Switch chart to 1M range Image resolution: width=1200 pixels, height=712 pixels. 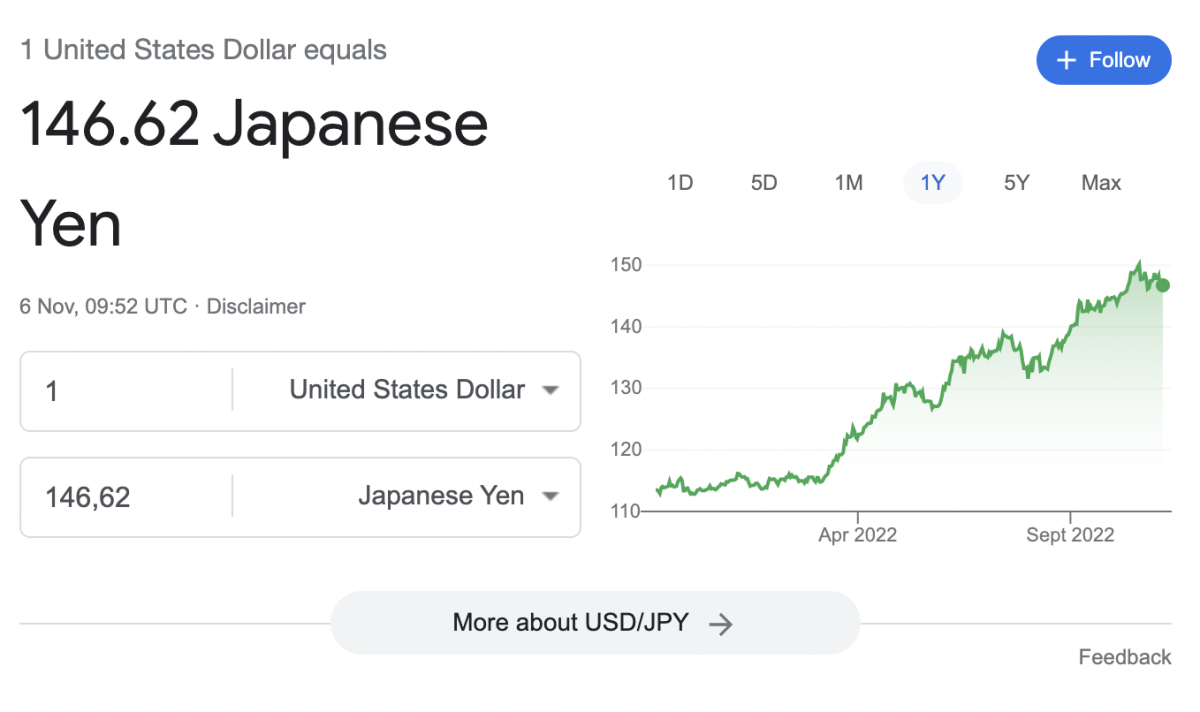[848, 183]
